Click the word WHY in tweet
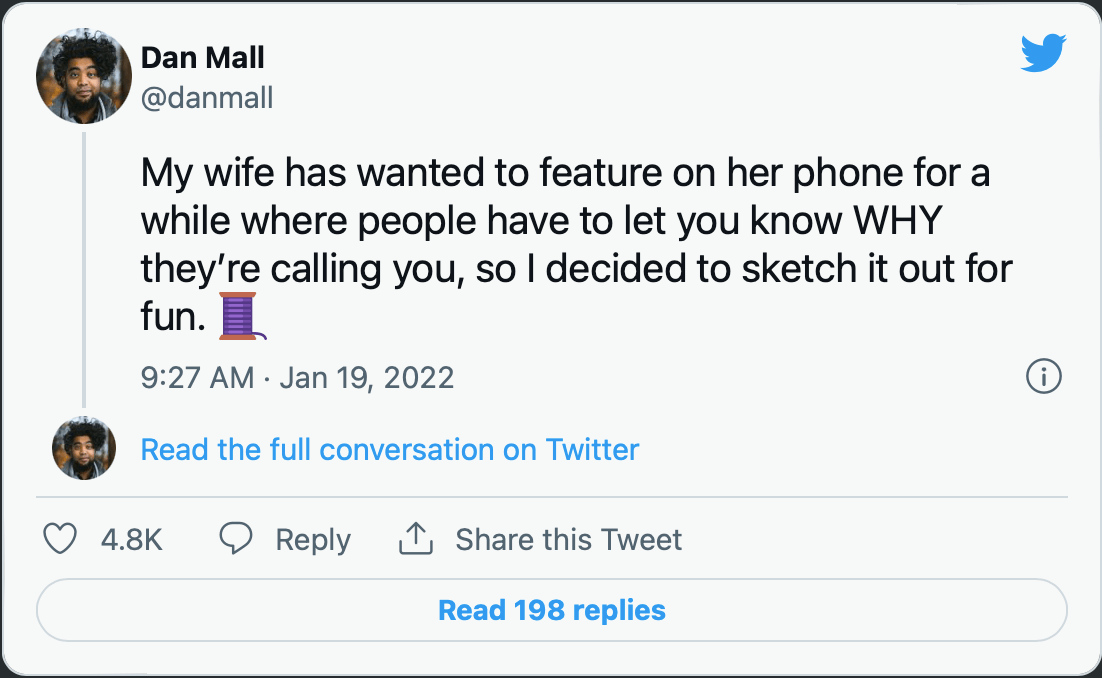The height and width of the screenshot is (678, 1102). 897,221
